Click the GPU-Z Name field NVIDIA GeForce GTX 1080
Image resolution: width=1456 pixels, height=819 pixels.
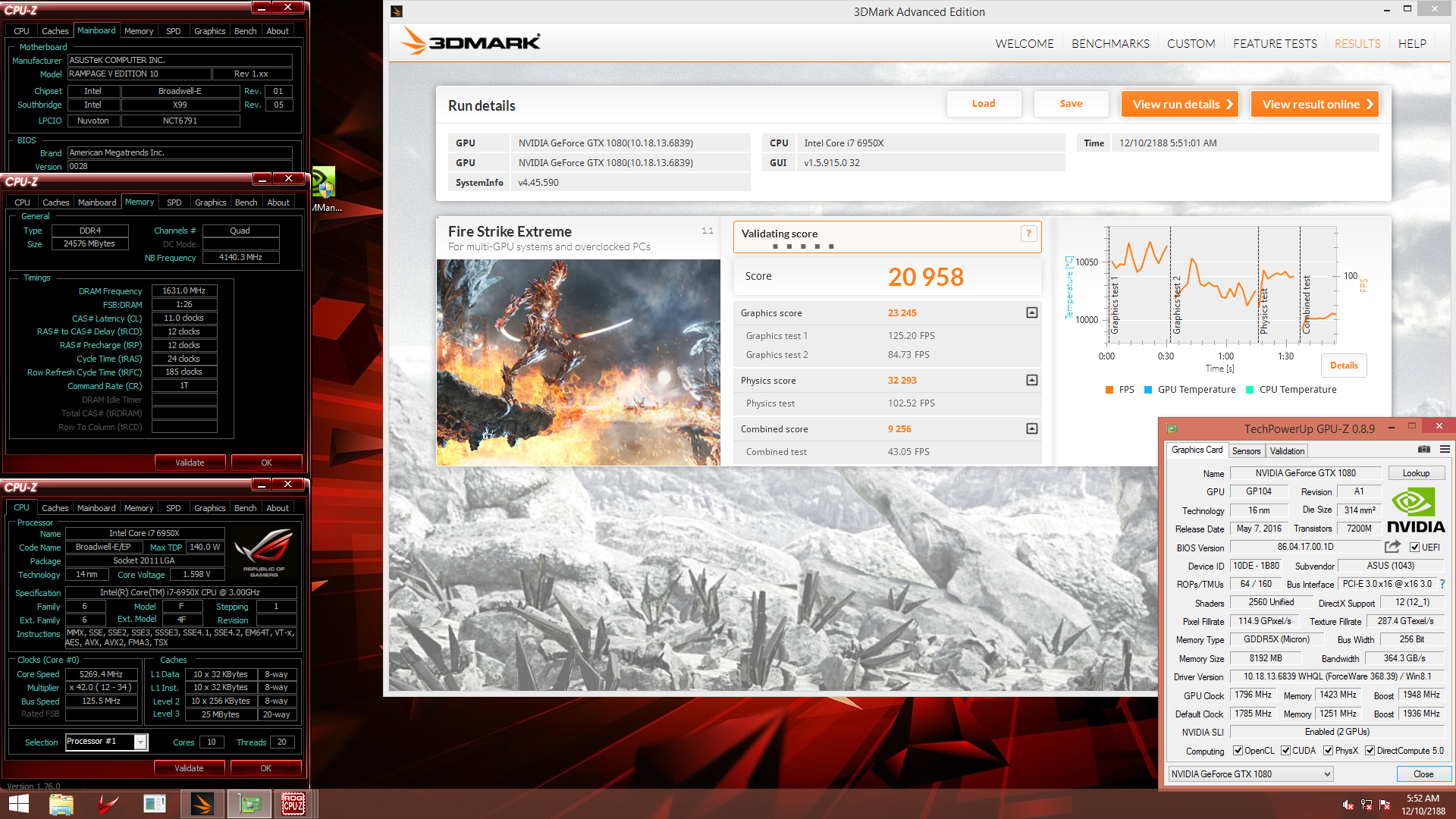[1305, 473]
